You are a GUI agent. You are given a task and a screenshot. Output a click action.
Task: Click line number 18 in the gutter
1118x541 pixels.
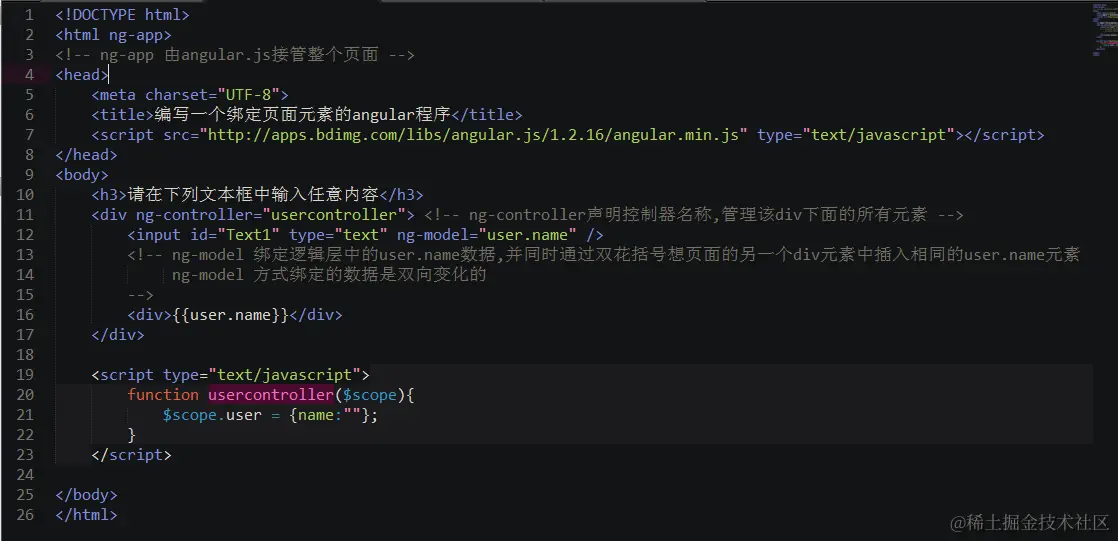click(x=25, y=354)
